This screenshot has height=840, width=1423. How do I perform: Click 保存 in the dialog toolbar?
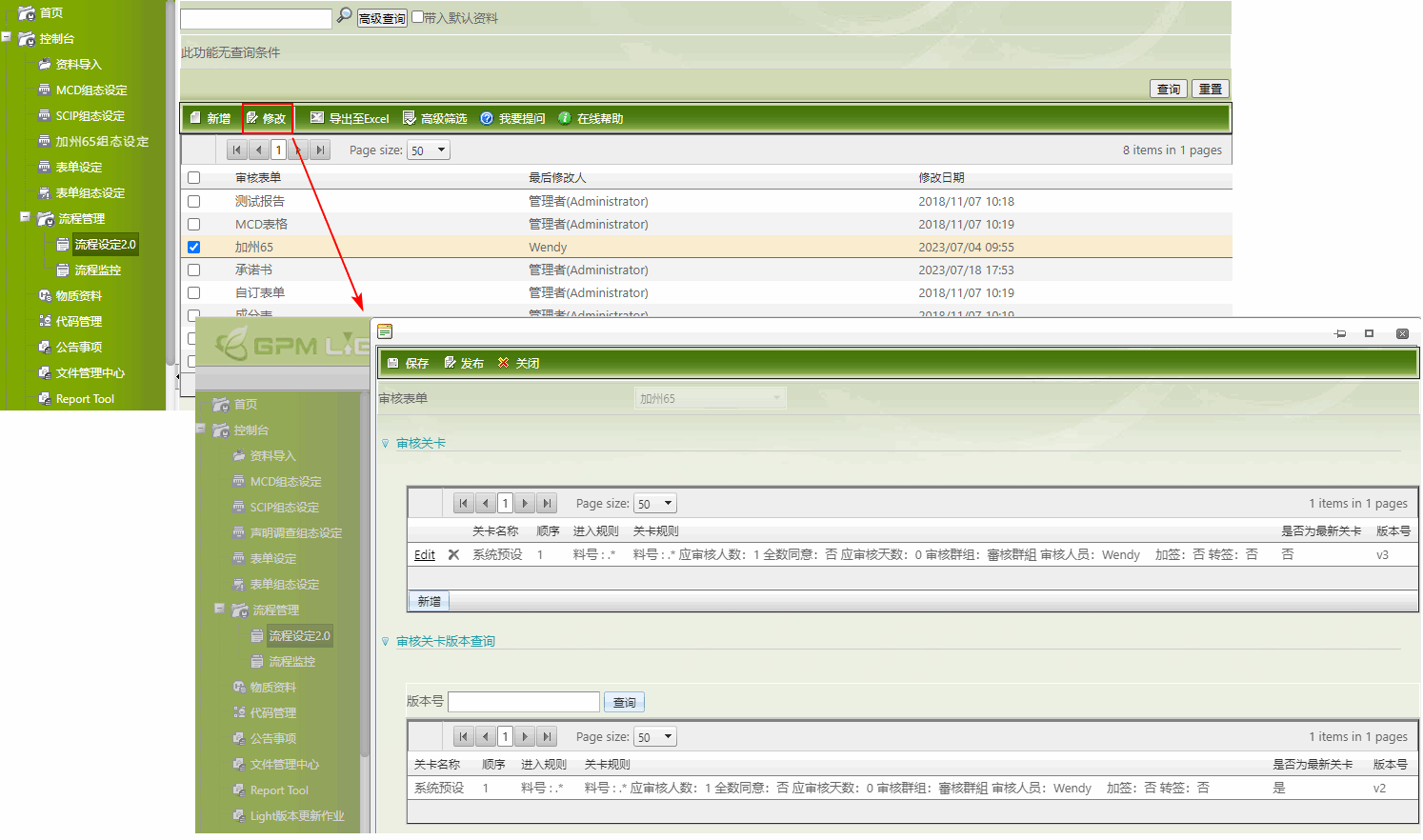pyautogui.click(x=408, y=363)
